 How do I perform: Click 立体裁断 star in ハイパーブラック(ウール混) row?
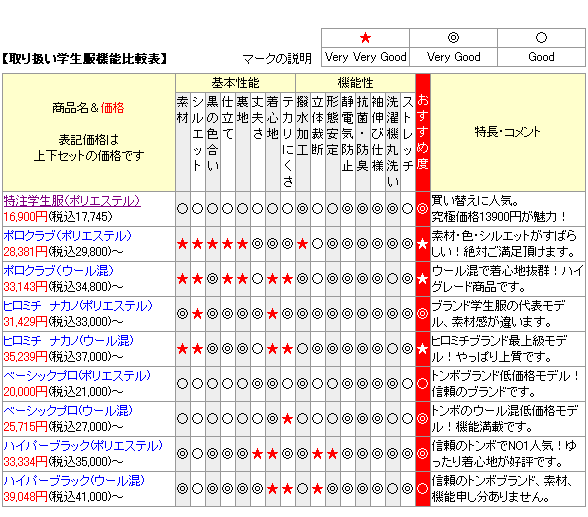[x=318, y=489]
